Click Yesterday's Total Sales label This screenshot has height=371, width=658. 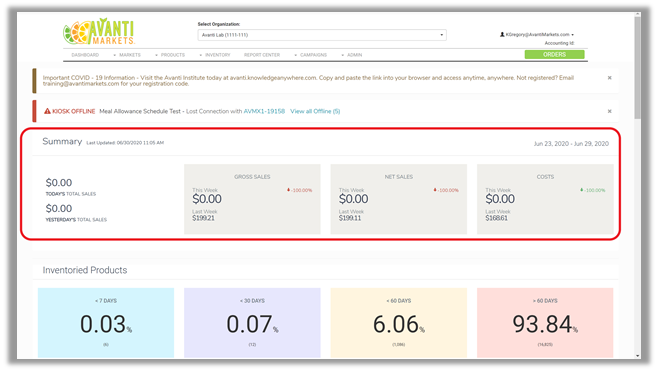[76, 219]
